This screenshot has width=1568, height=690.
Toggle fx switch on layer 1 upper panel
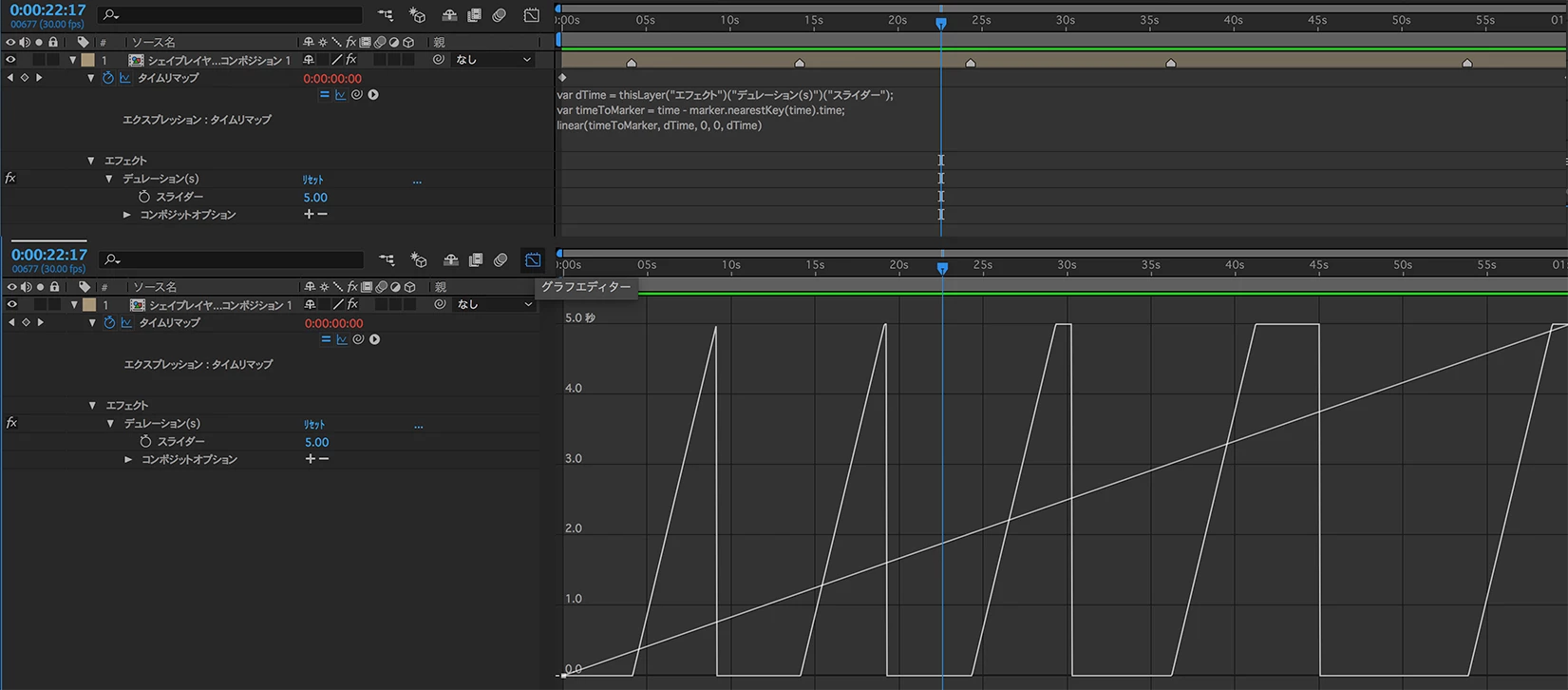coord(350,59)
